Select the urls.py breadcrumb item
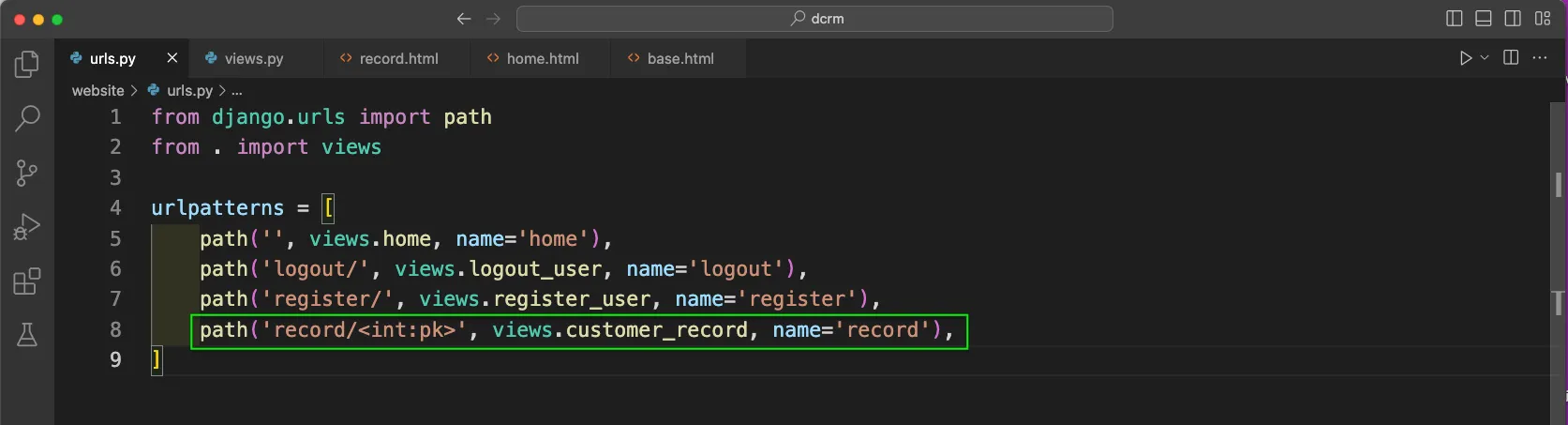The image size is (1568, 425). (180, 90)
